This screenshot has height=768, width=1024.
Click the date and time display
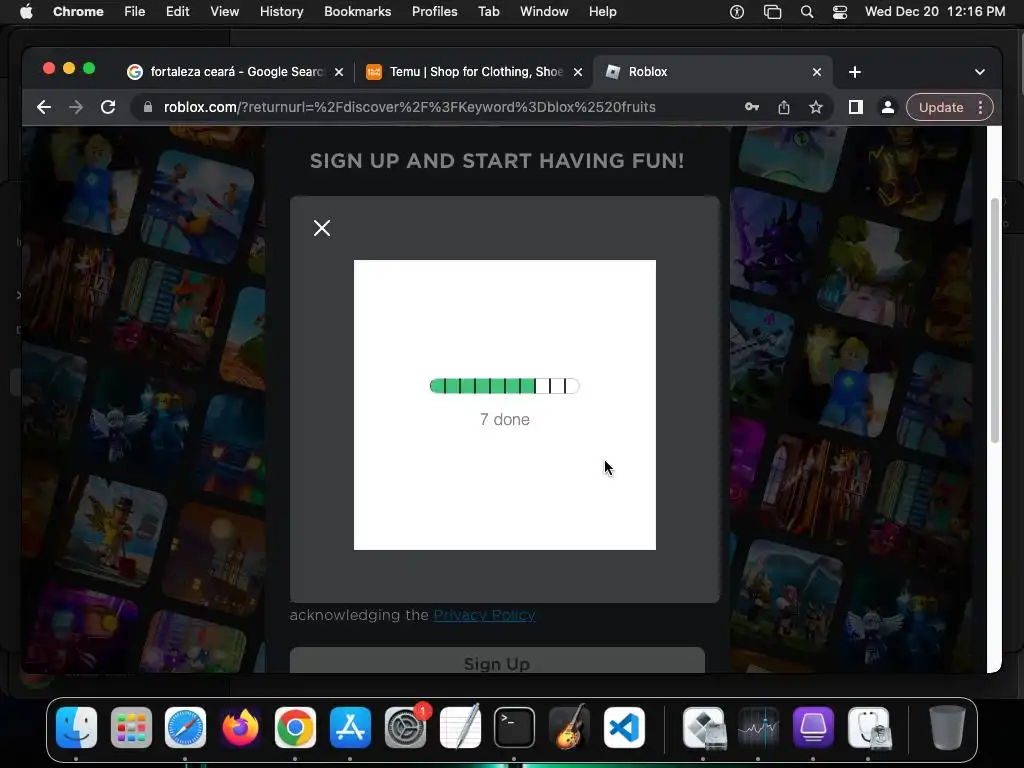tap(935, 12)
